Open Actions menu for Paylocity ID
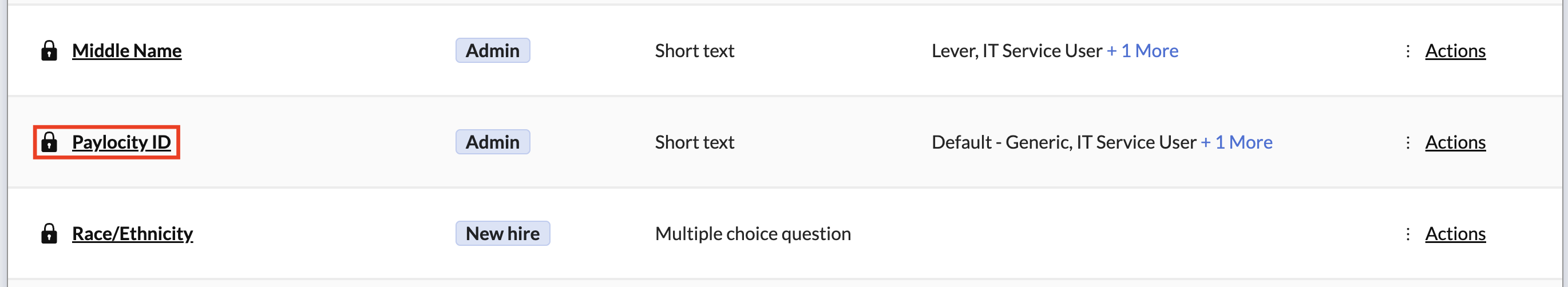Screen dimensions: 1568x287 [1455, 142]
